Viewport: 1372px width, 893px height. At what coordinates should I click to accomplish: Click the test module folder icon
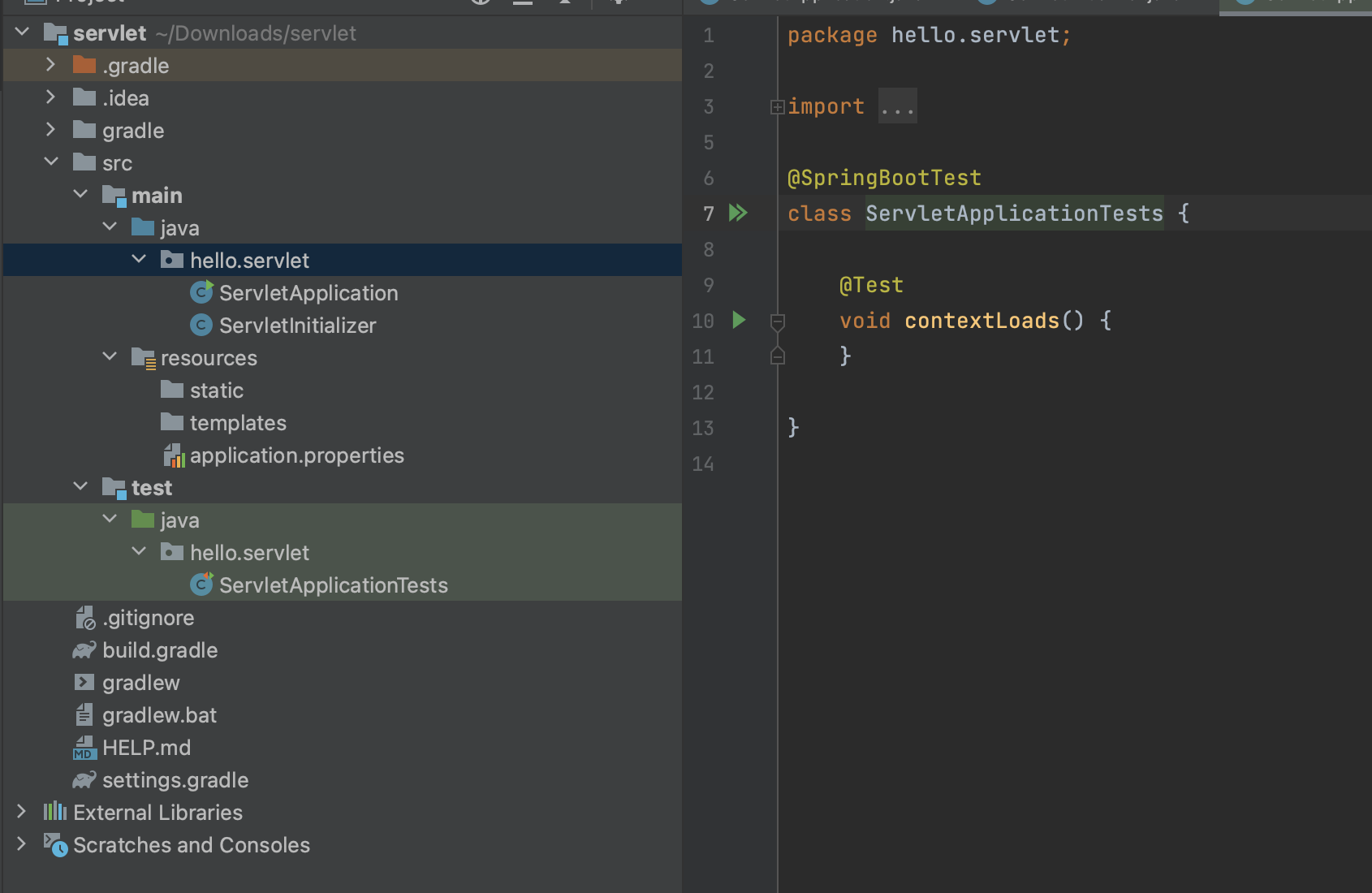(114, 488)
